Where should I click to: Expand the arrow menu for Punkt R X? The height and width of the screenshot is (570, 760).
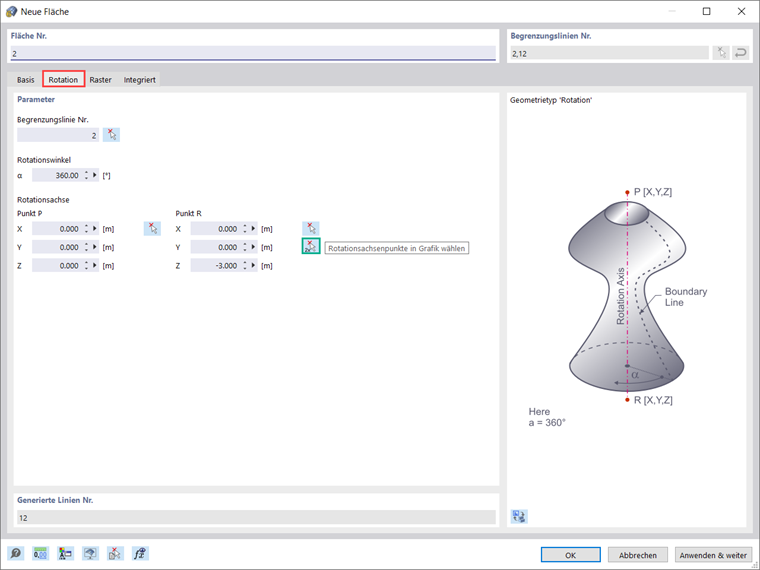[253, 229]
